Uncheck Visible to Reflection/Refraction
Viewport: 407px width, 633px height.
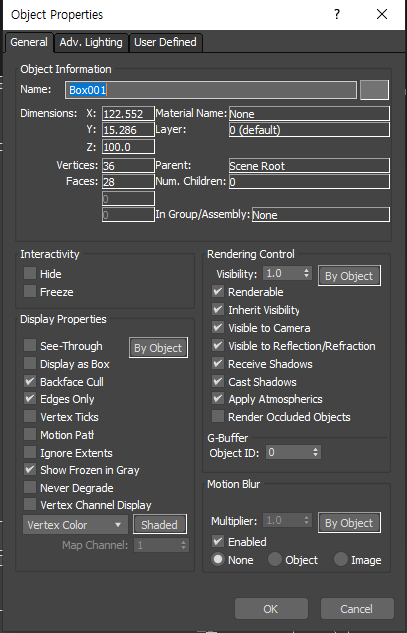pyautogui.click(x=218, y=346)
